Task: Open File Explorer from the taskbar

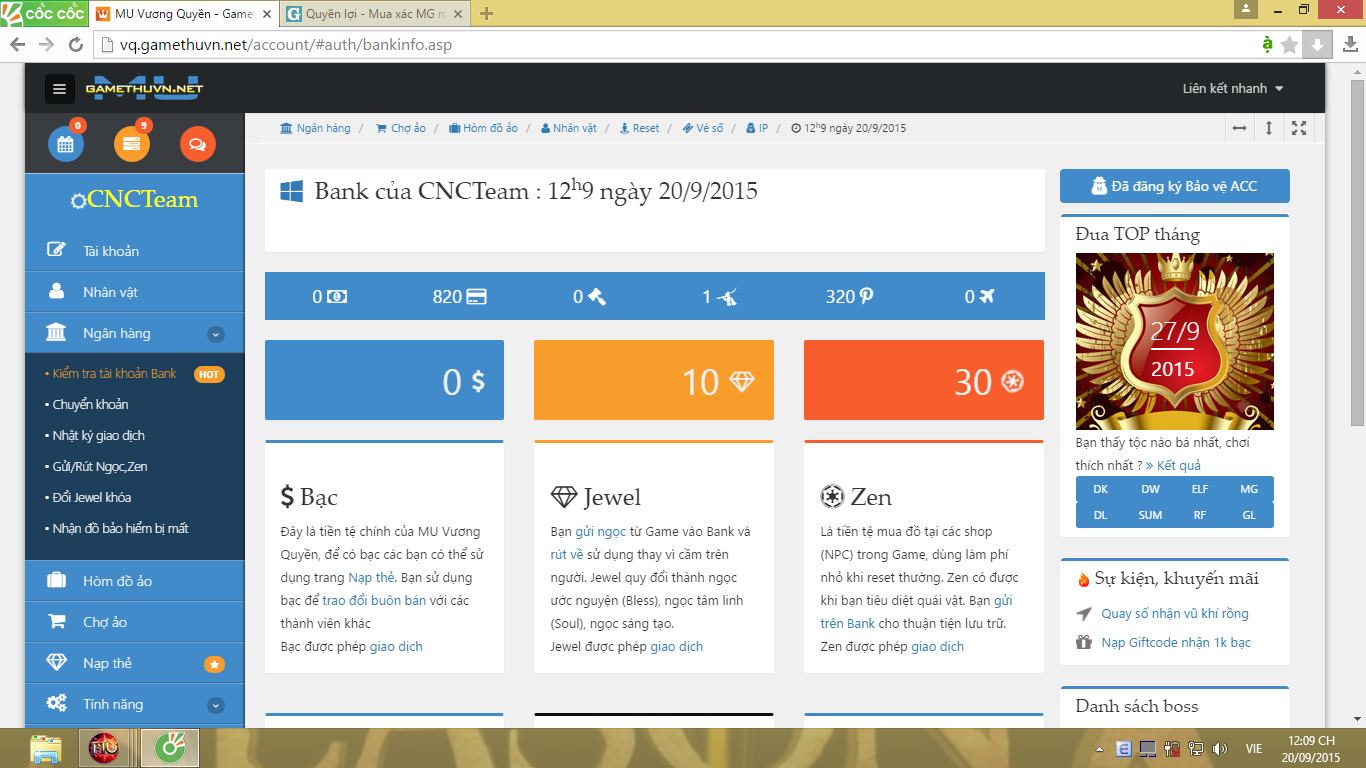Action: pyautogui.click(x=46, y=748)
